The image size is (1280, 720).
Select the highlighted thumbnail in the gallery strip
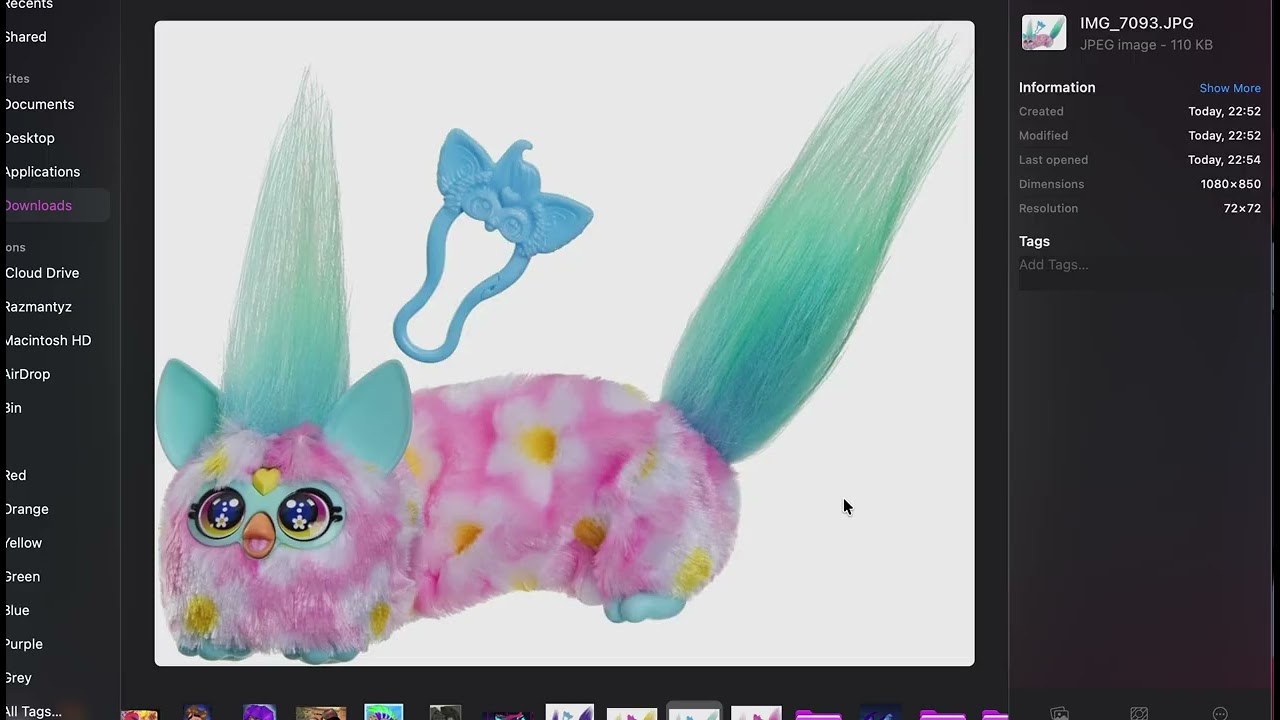click(694, 712)
